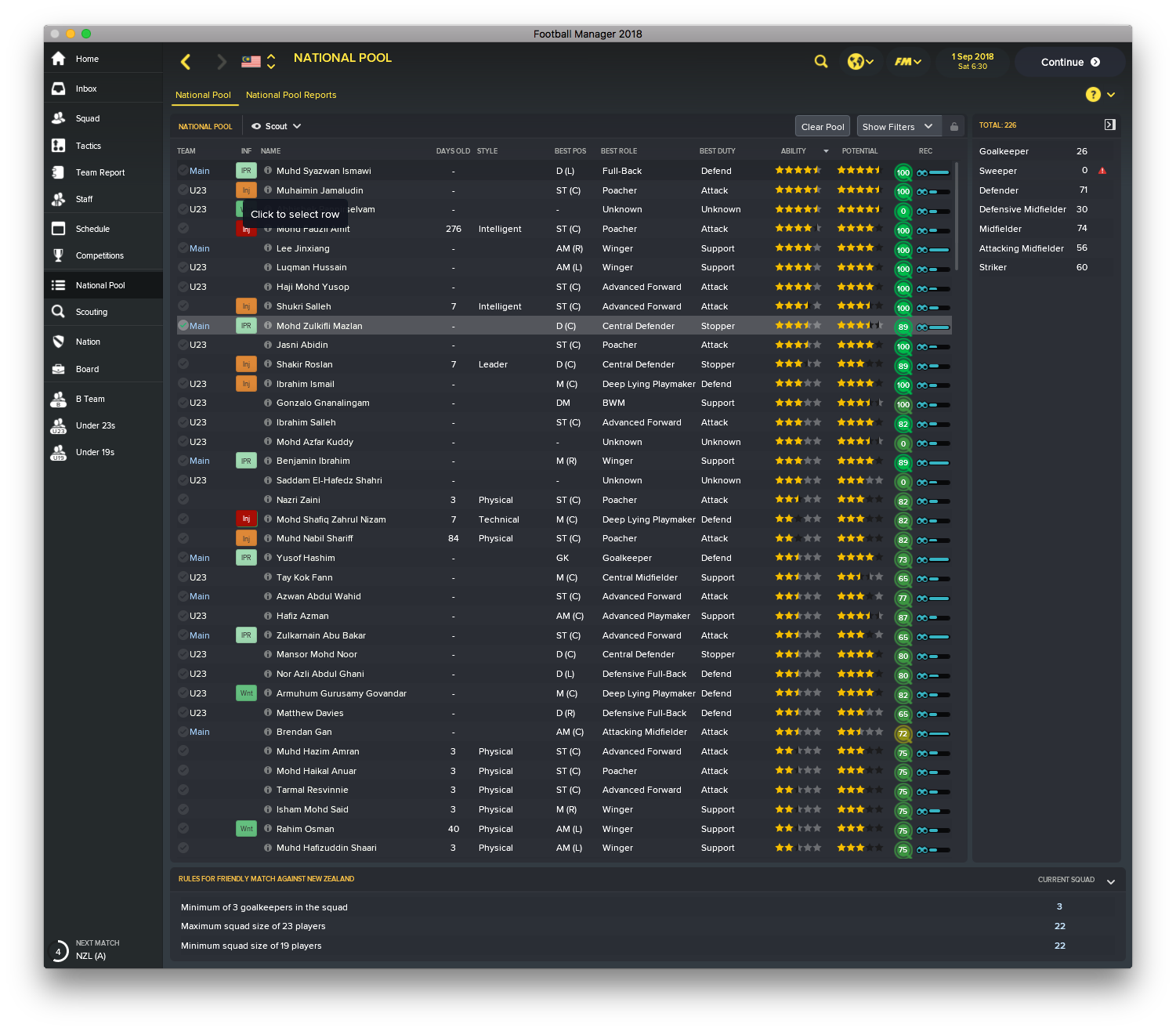Open the FM menu dropdown
Viewport: 1176px width, 1031px height.
907,62
